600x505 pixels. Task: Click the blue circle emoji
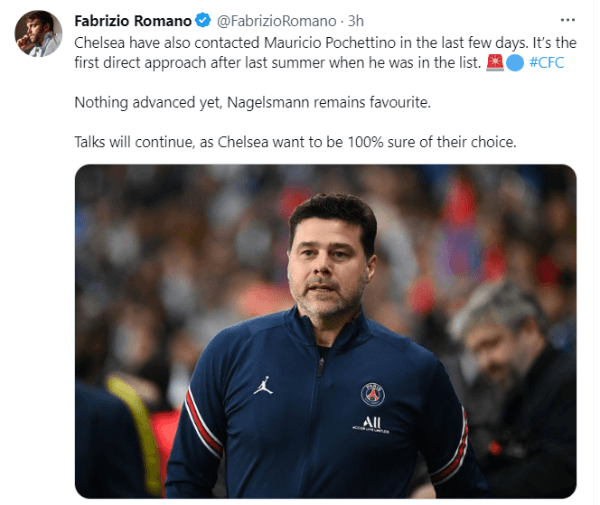point(512,64)
